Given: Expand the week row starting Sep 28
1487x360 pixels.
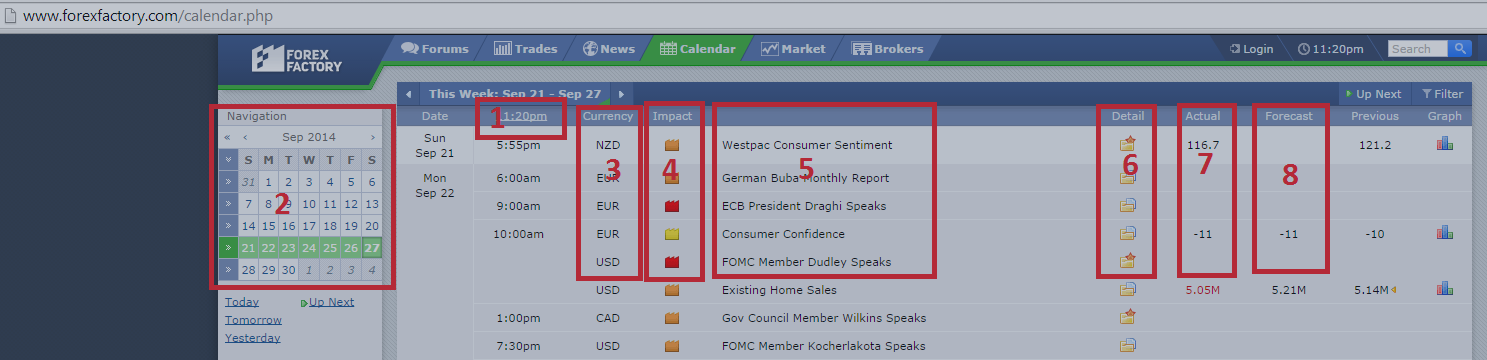Looking at the screenshot, I should click(228, 270).
